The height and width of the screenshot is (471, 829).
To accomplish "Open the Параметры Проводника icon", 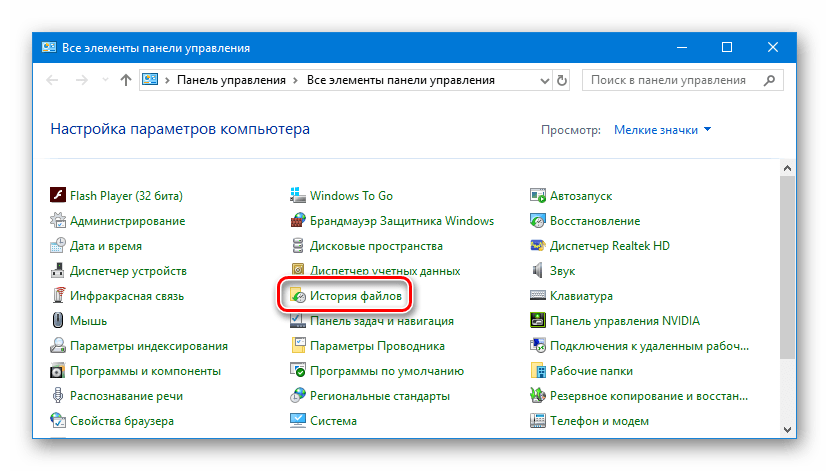I will [298, 345].
